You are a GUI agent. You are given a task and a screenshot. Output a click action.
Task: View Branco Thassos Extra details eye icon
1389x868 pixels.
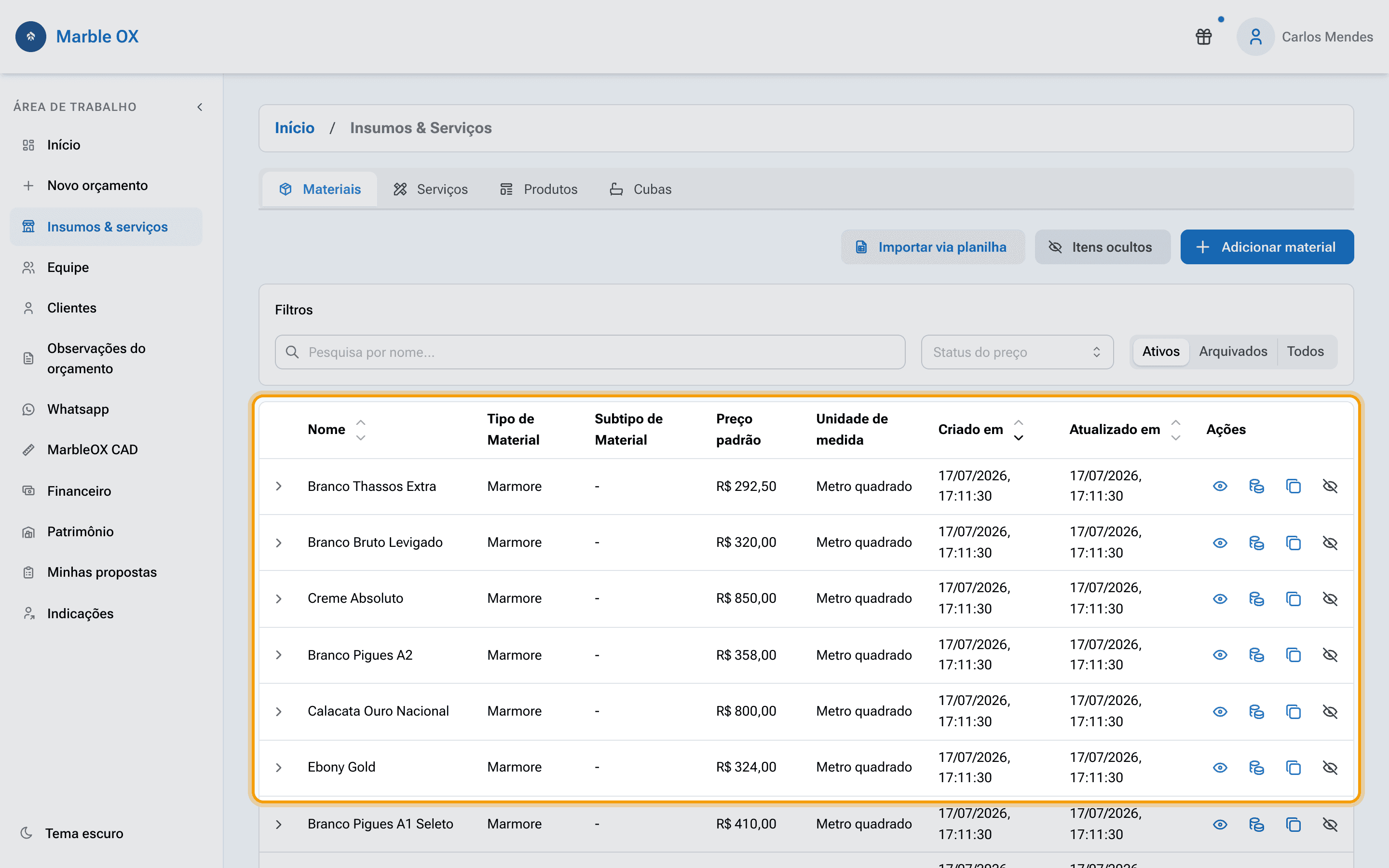[x=1220, y=486]
